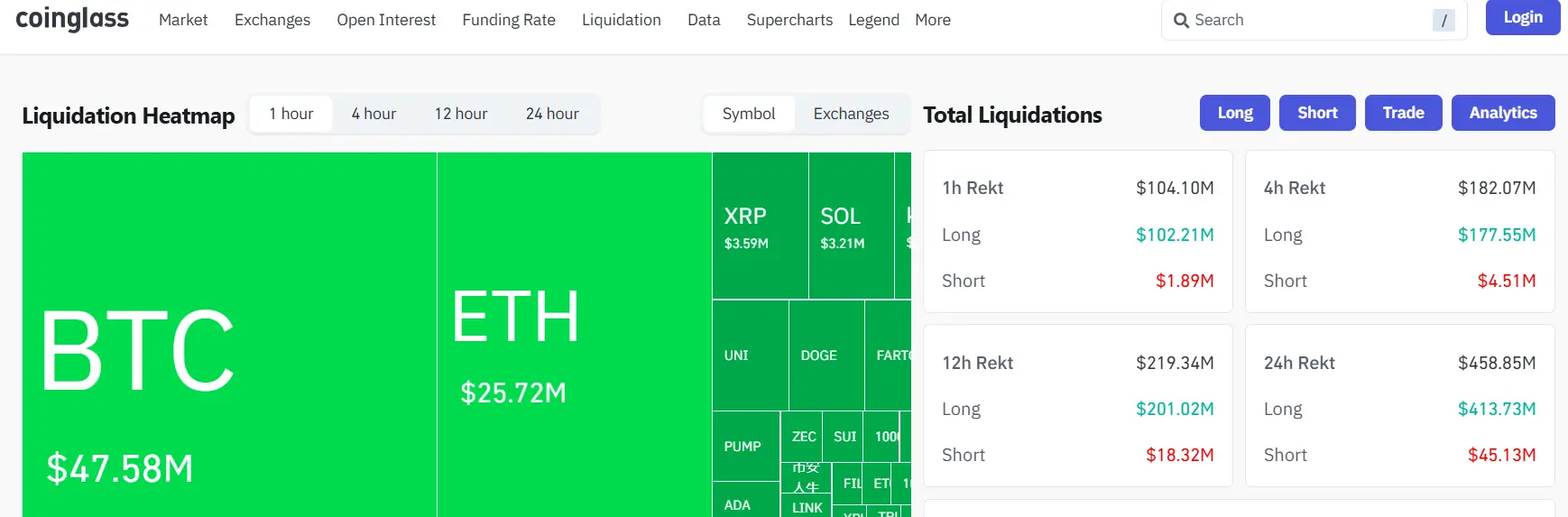This screenshot has height=517, width=1568.
Task: Click the search magnifier icon
Action: pyautogui.click(x=1181, y=20)
